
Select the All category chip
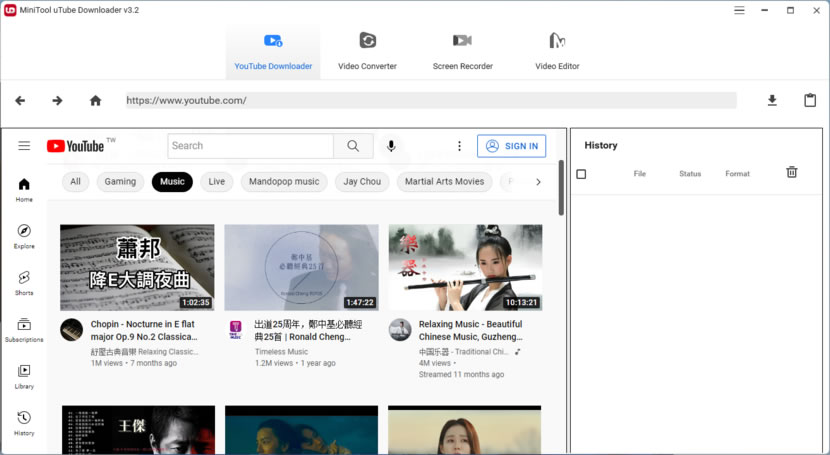pyautogui.click(x=75, y=182)
